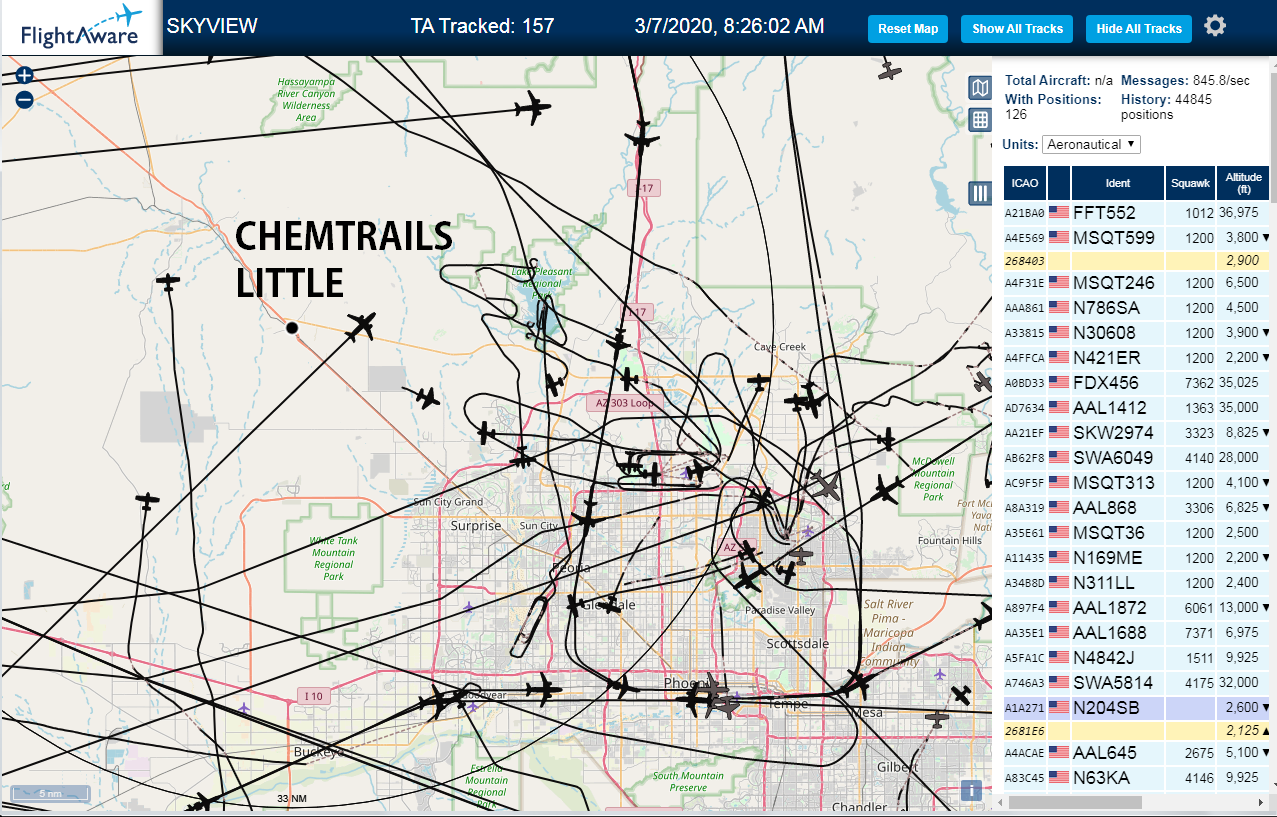Select the N30608 row ident
Screen dimensions: 1277x817
(1104, 332)
